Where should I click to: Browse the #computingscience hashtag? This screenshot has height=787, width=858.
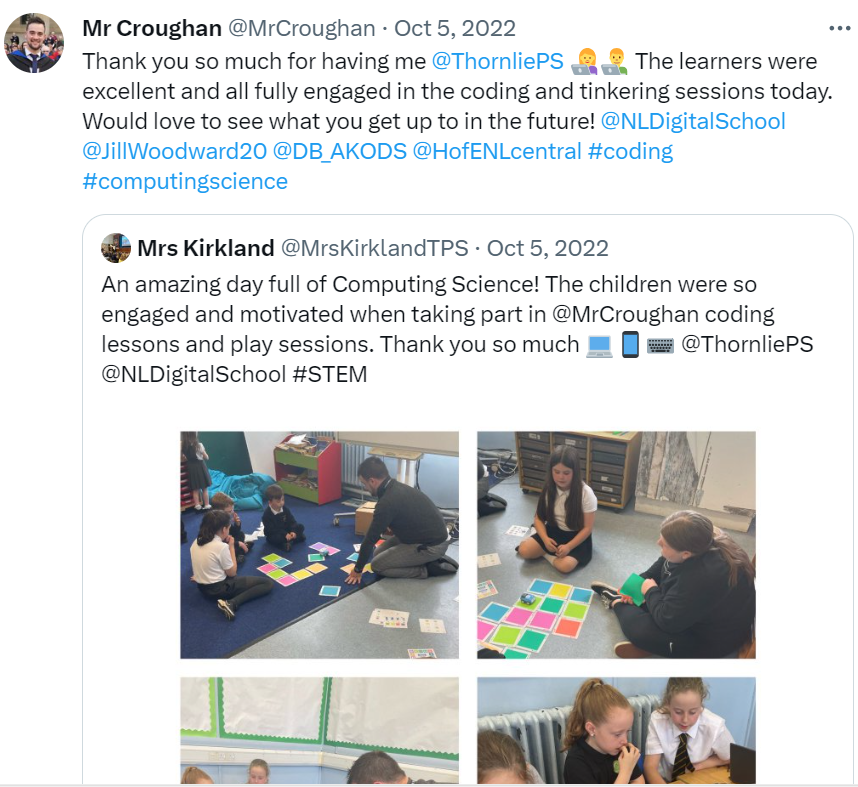tap(185, 181)
